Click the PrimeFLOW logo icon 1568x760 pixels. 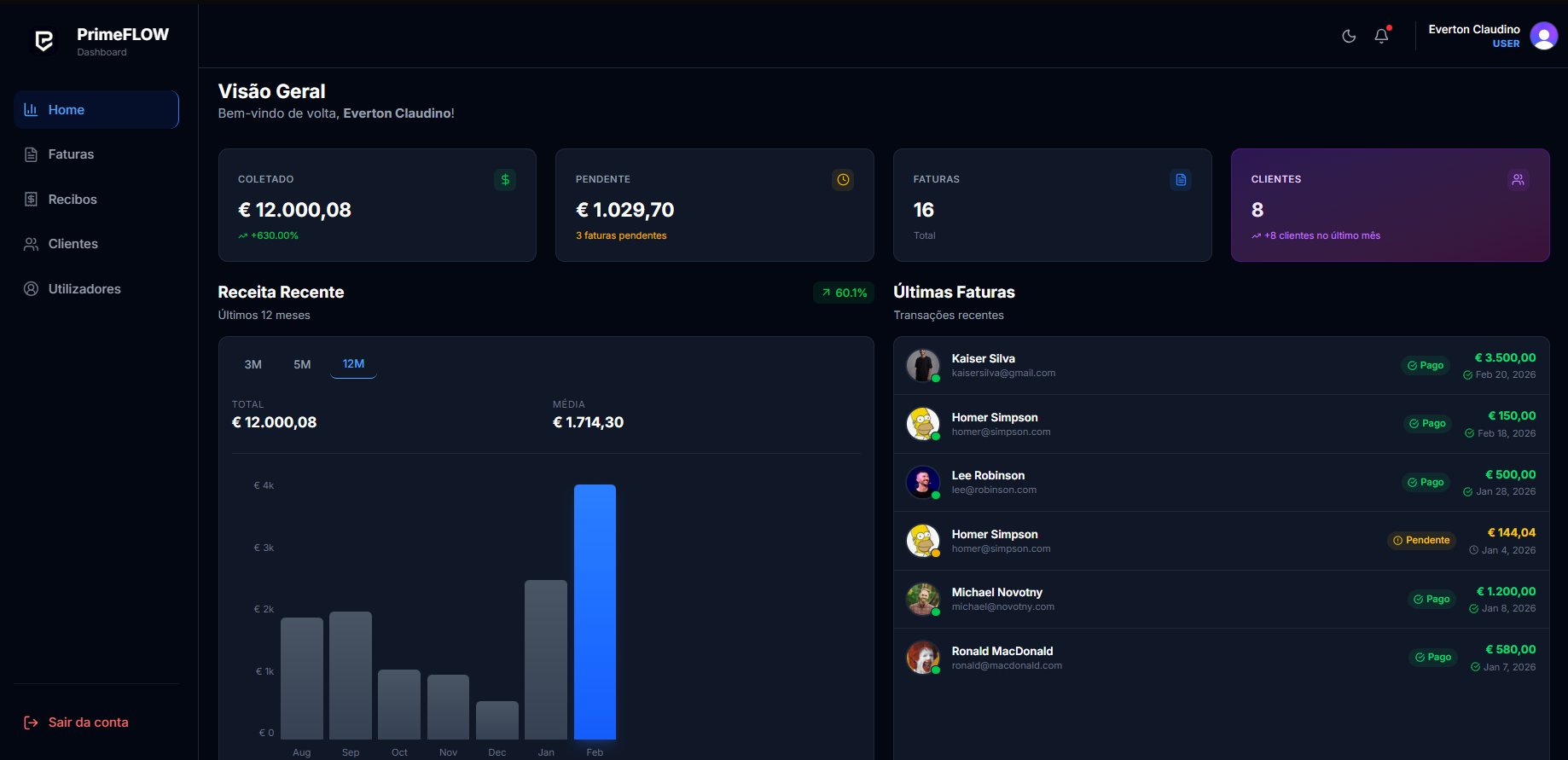44,41
